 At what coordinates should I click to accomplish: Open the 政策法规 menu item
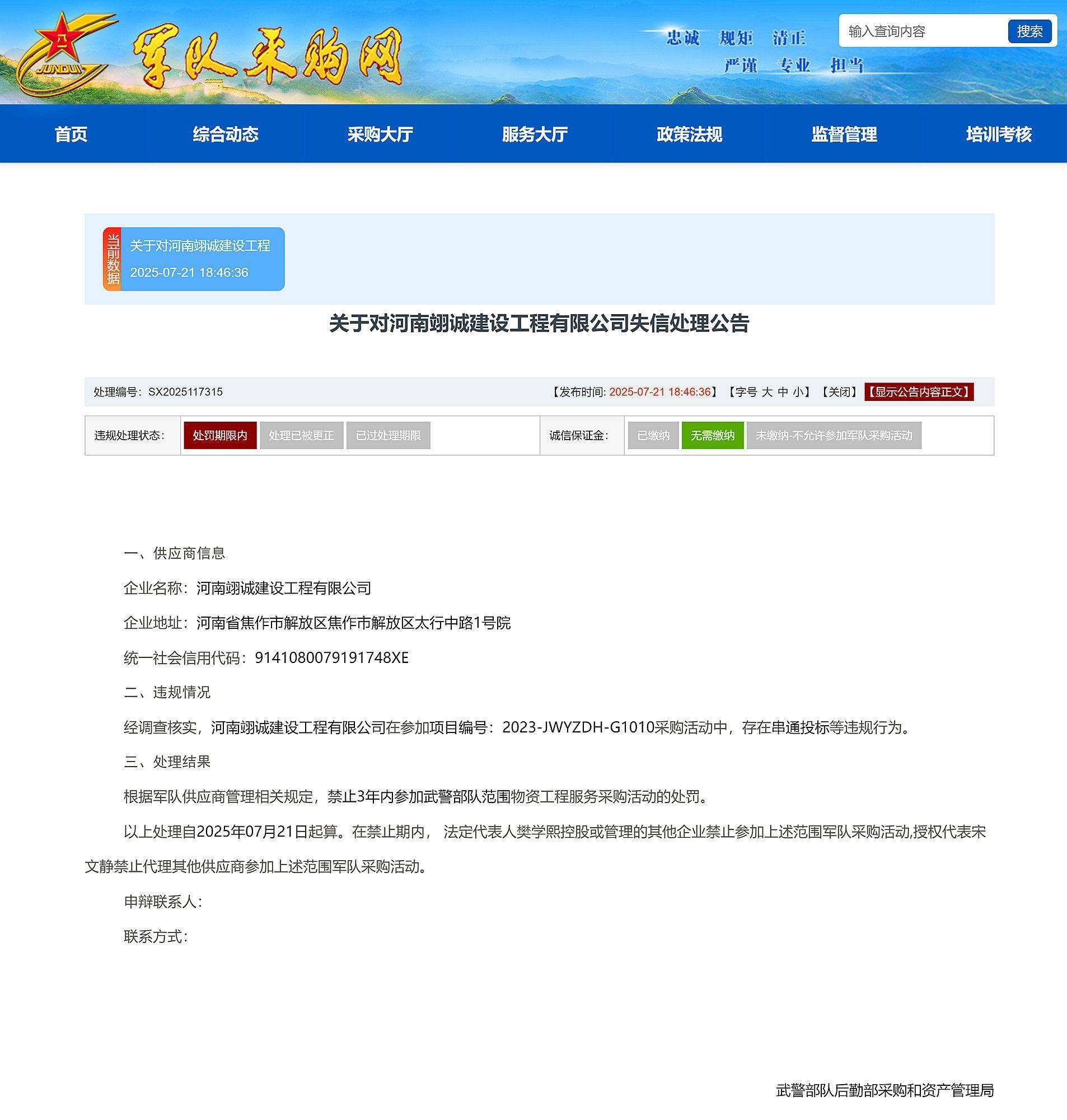[x=690, y=134]
